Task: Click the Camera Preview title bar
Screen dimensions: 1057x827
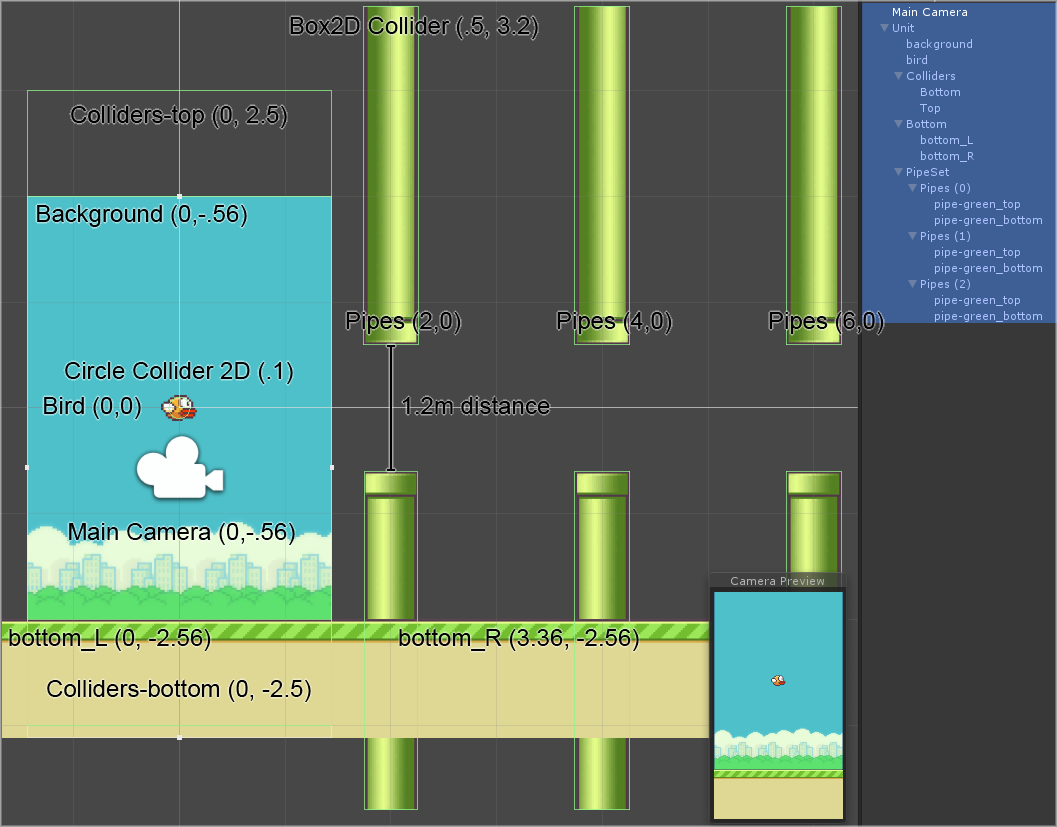Action: [778, 581]
